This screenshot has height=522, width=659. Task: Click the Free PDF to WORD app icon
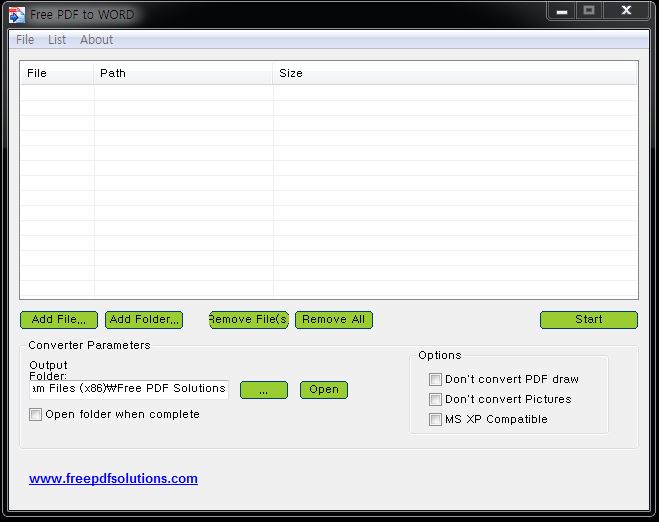click(17, 15)
